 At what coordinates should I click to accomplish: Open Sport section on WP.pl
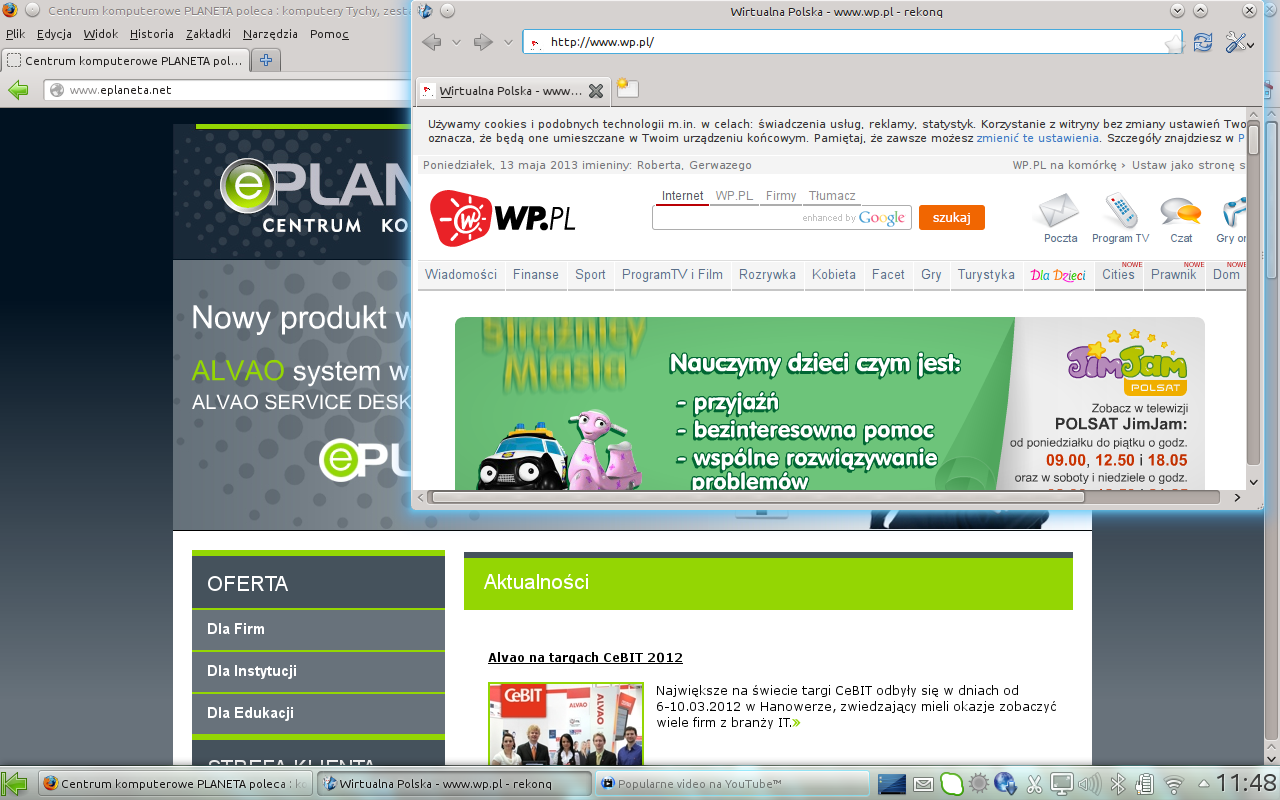590,275
